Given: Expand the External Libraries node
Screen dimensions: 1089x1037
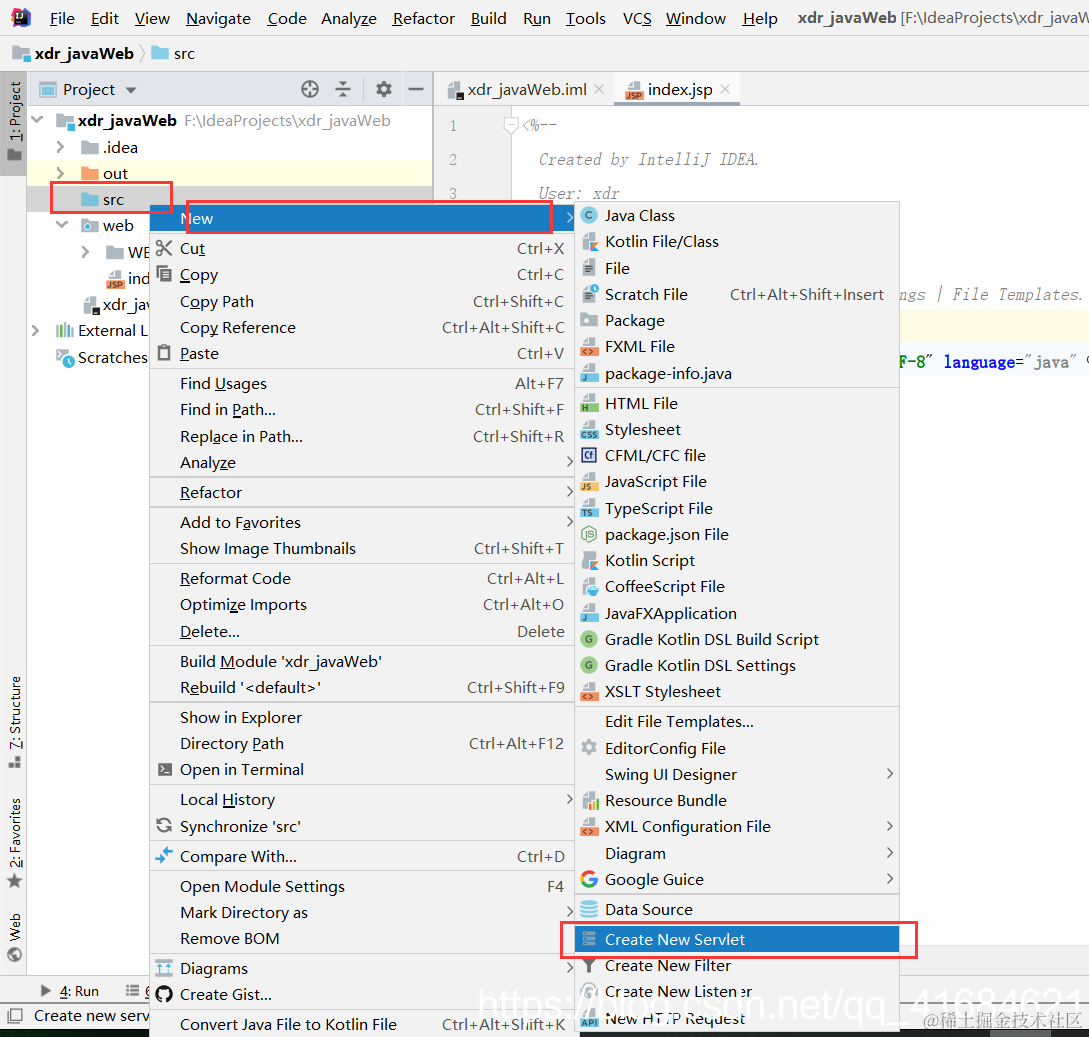Looking at the screenshot, I should 35,331.
